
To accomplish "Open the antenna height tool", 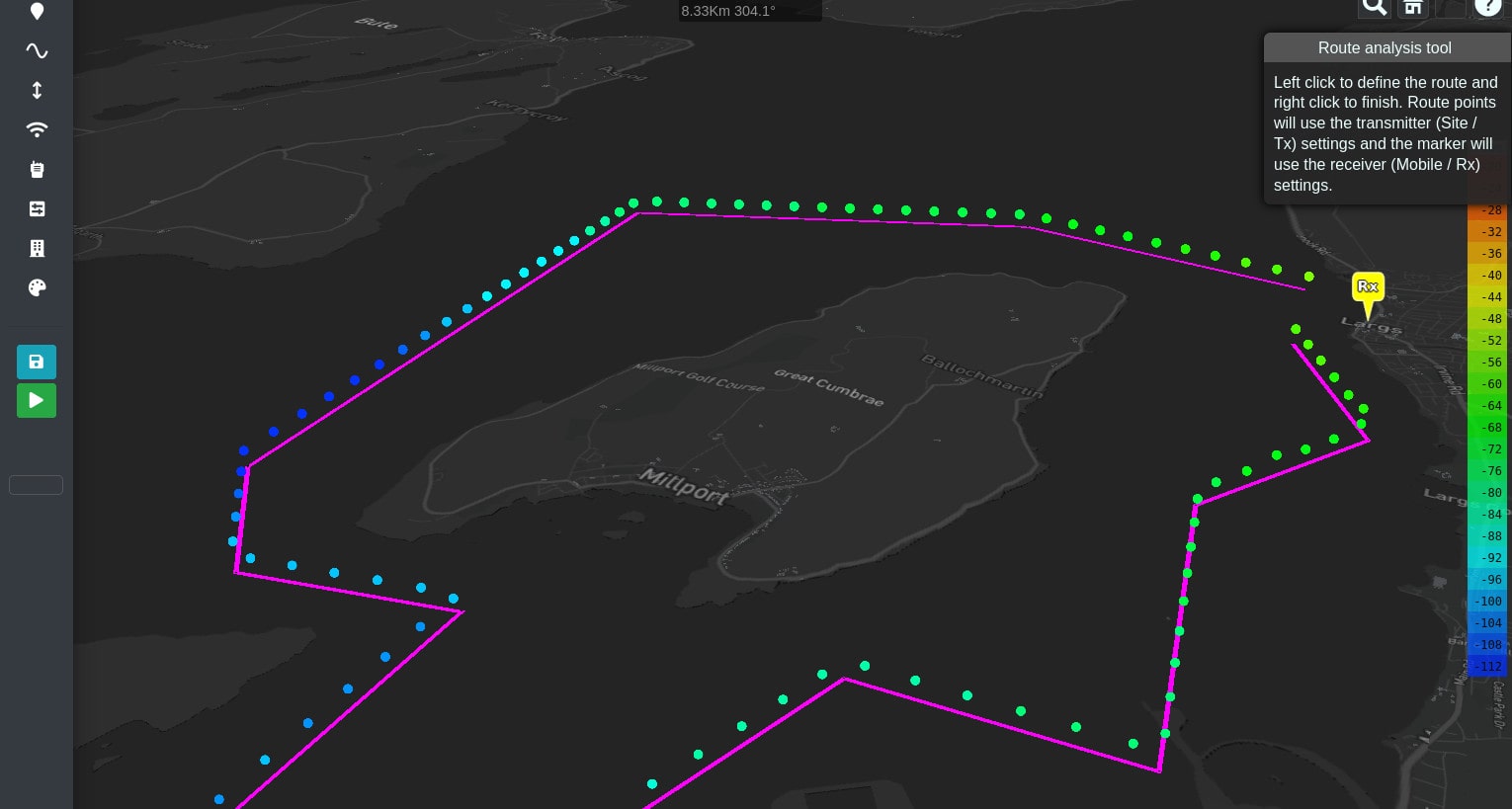I will pos(37,90).
